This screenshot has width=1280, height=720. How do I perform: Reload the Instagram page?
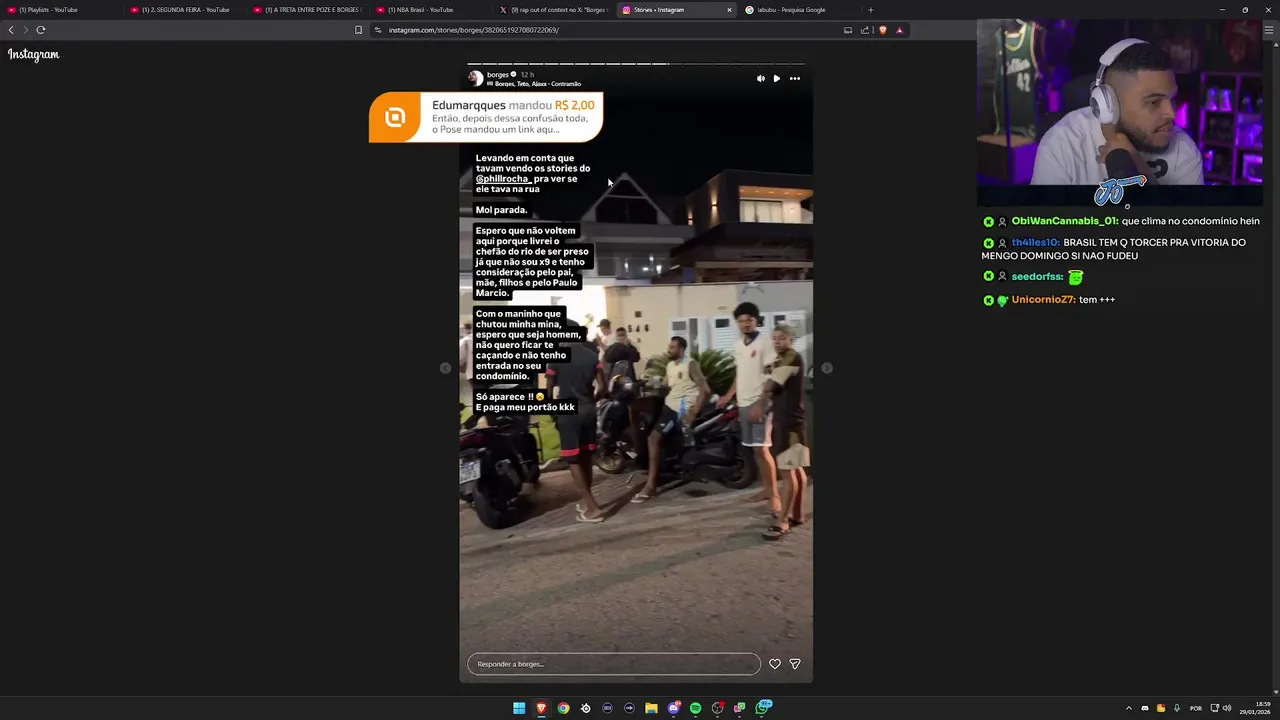click(41, 30)
